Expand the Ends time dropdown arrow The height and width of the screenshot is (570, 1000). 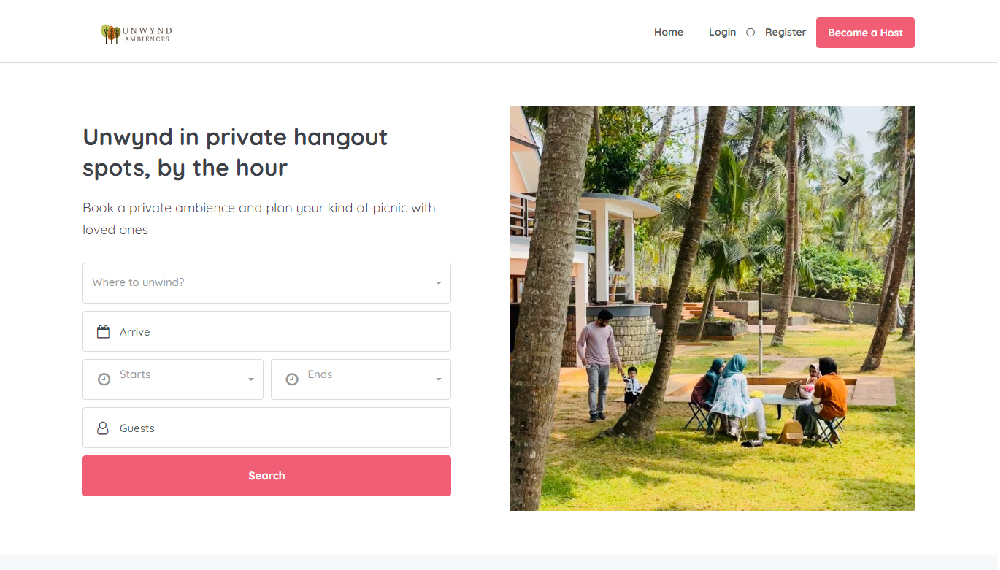[x=438, y=380]
